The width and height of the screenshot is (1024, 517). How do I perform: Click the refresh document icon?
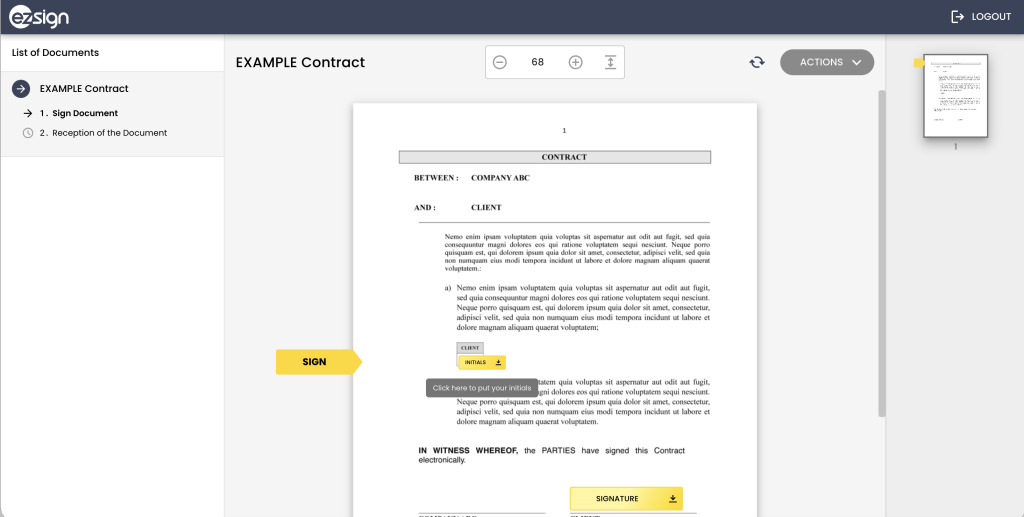click(x=757, y=62)
